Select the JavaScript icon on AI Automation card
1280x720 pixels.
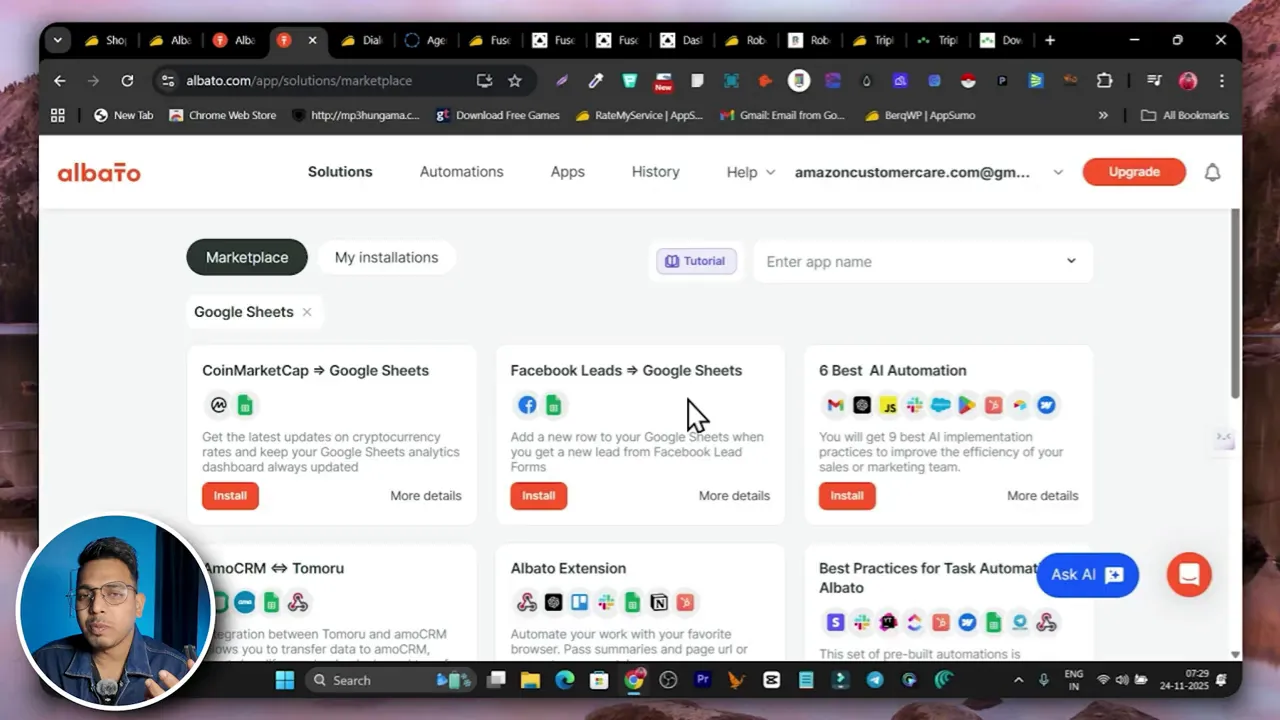(x=889, y=404)
